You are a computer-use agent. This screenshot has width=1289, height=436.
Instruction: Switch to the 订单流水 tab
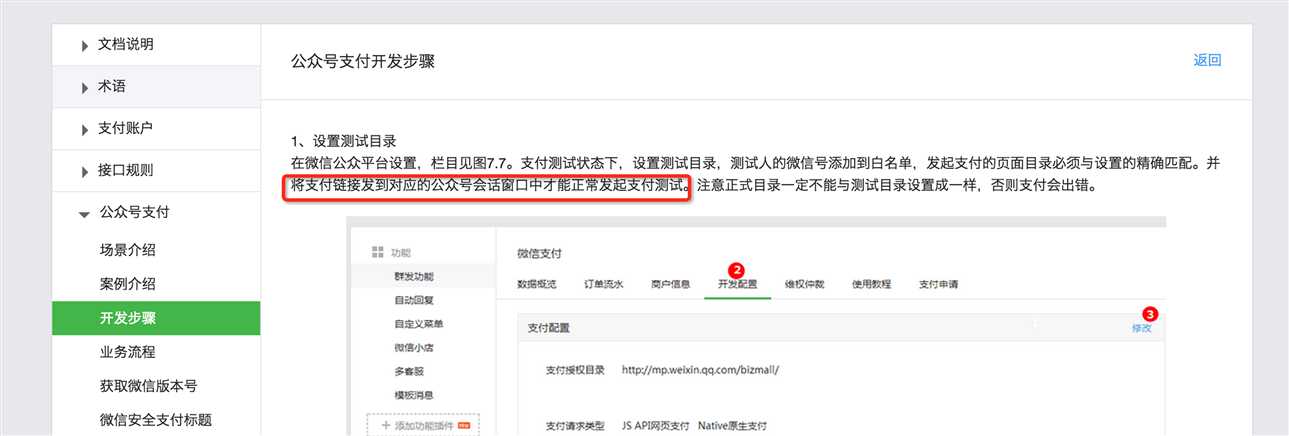tap(604, 284)
